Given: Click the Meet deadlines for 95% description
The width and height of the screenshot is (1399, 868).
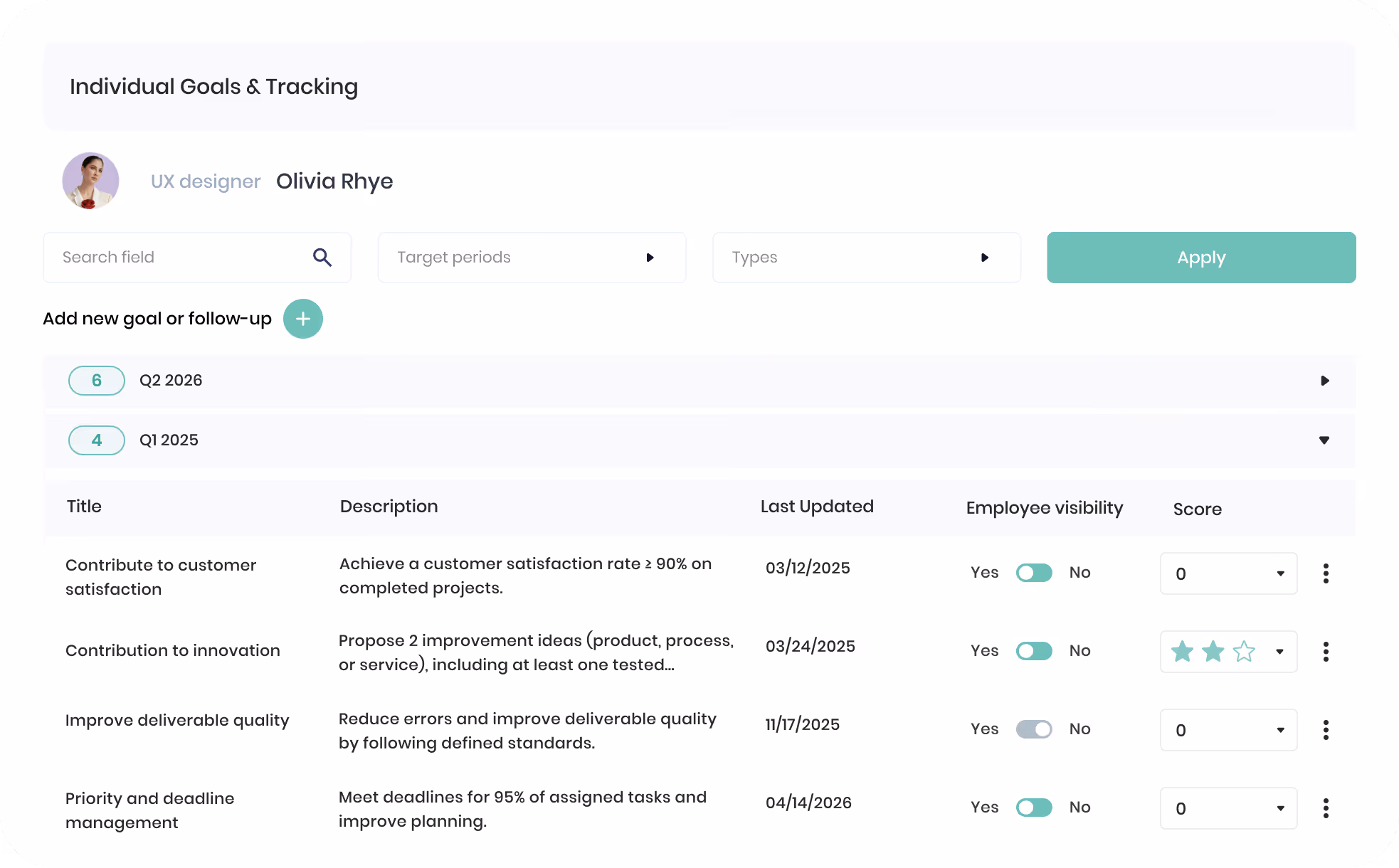Looking at the screenshot, I should [522, 809].
